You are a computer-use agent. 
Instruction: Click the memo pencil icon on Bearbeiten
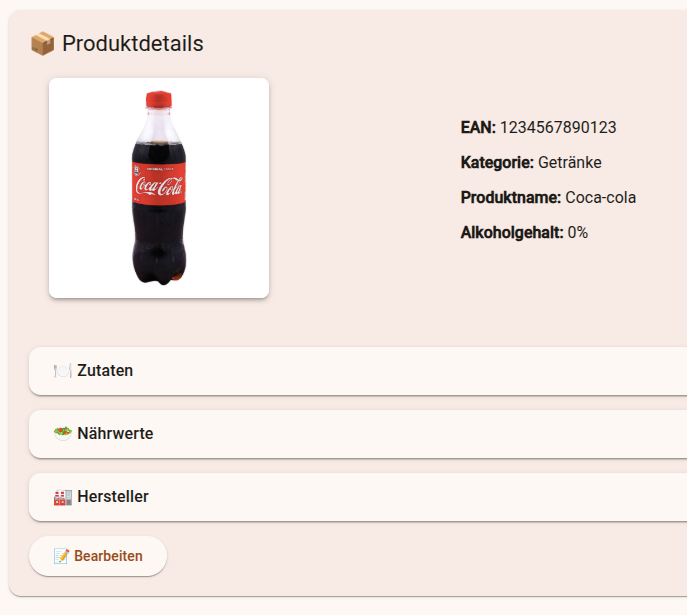(61, 556)
